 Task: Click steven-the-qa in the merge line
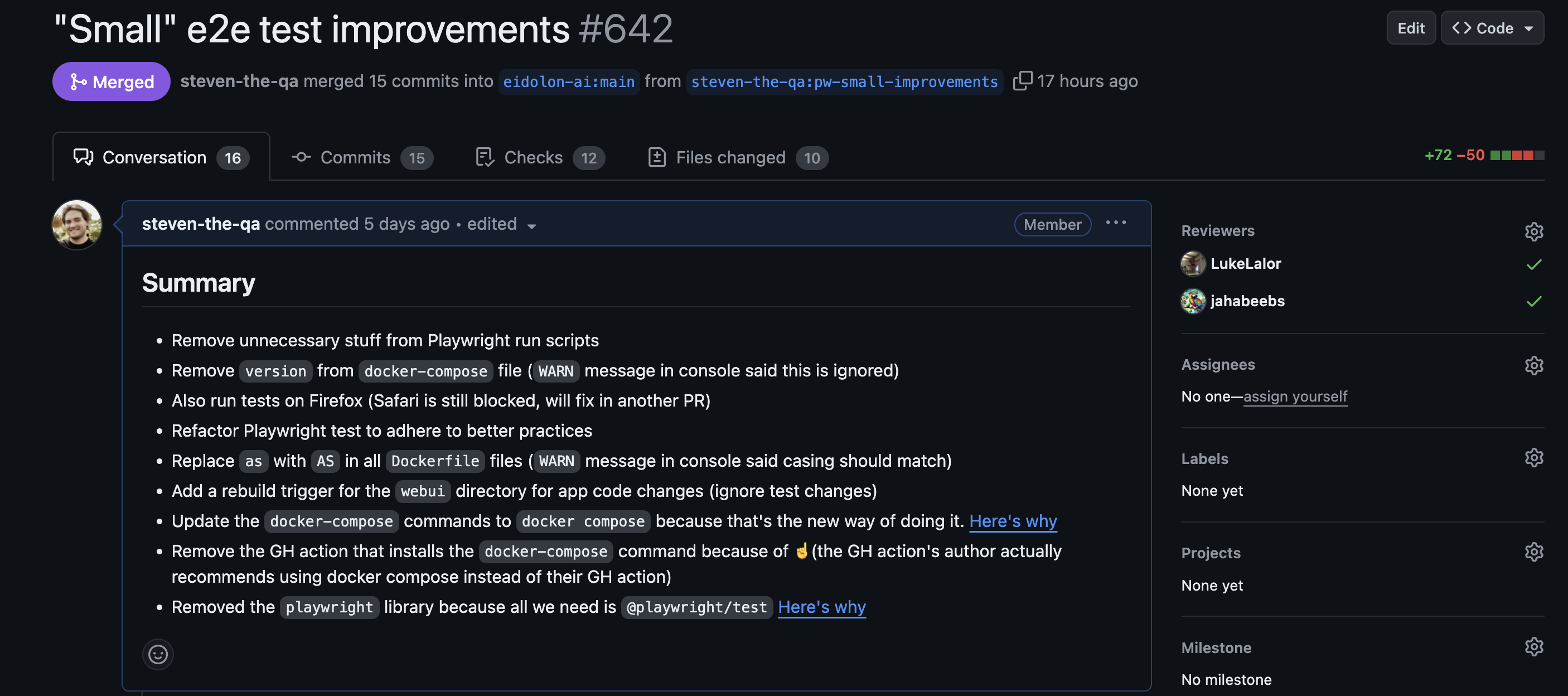coord(239,81)
